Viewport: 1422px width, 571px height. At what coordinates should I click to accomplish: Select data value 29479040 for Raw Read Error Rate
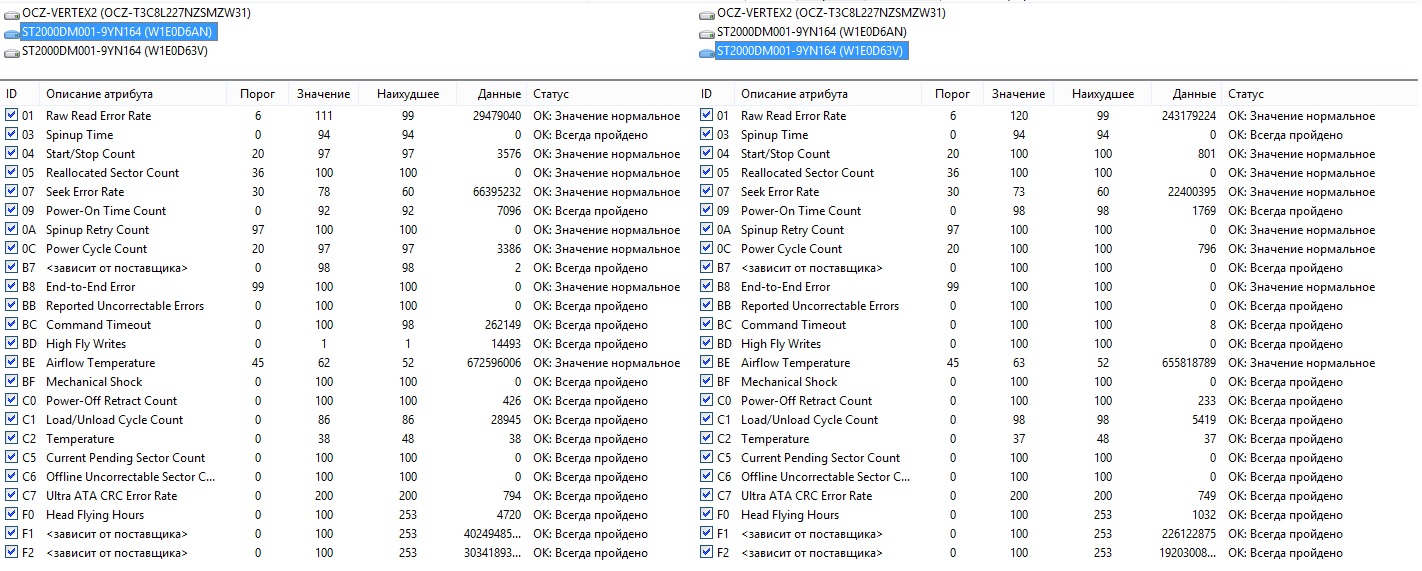click(495, 116)
